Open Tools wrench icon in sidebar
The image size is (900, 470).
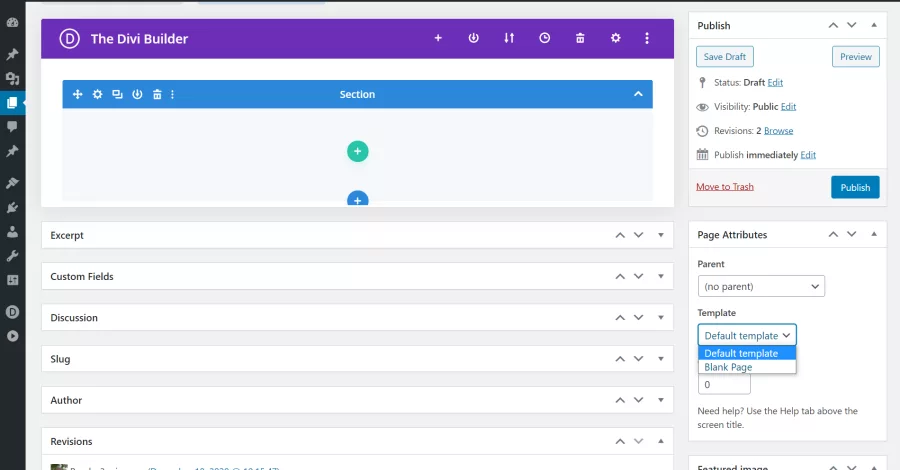coord(12,256)
